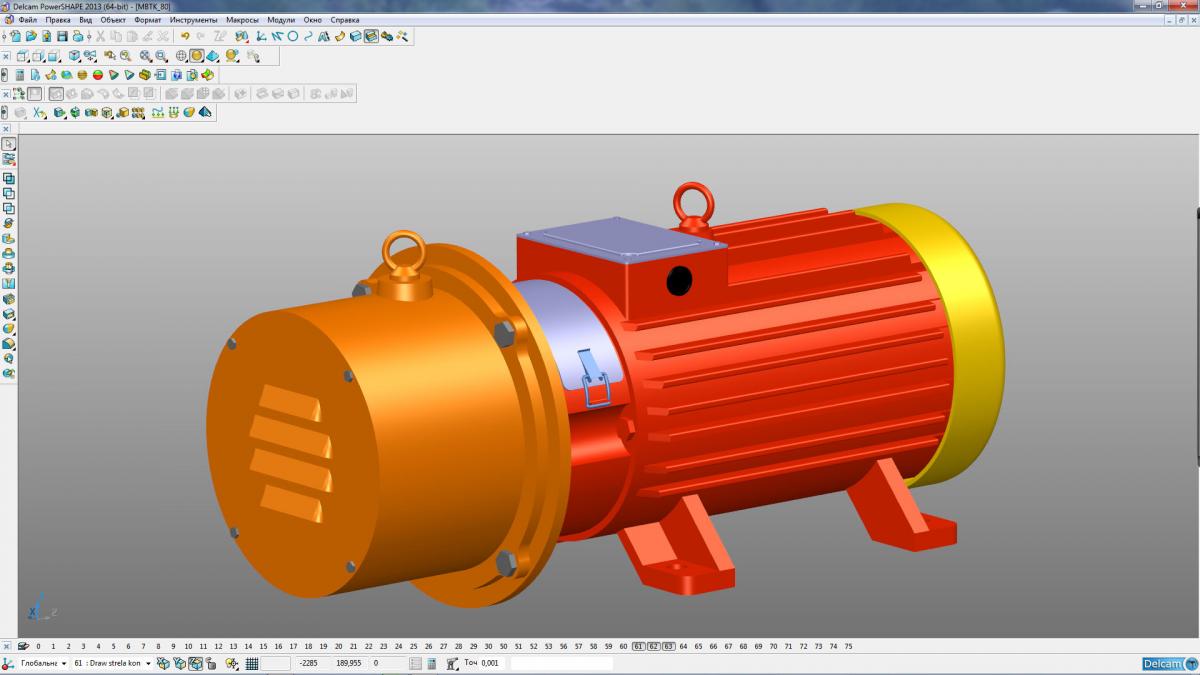Toggle wireframe sphere display
This screenshot has width=1200, height=675.
181,55
